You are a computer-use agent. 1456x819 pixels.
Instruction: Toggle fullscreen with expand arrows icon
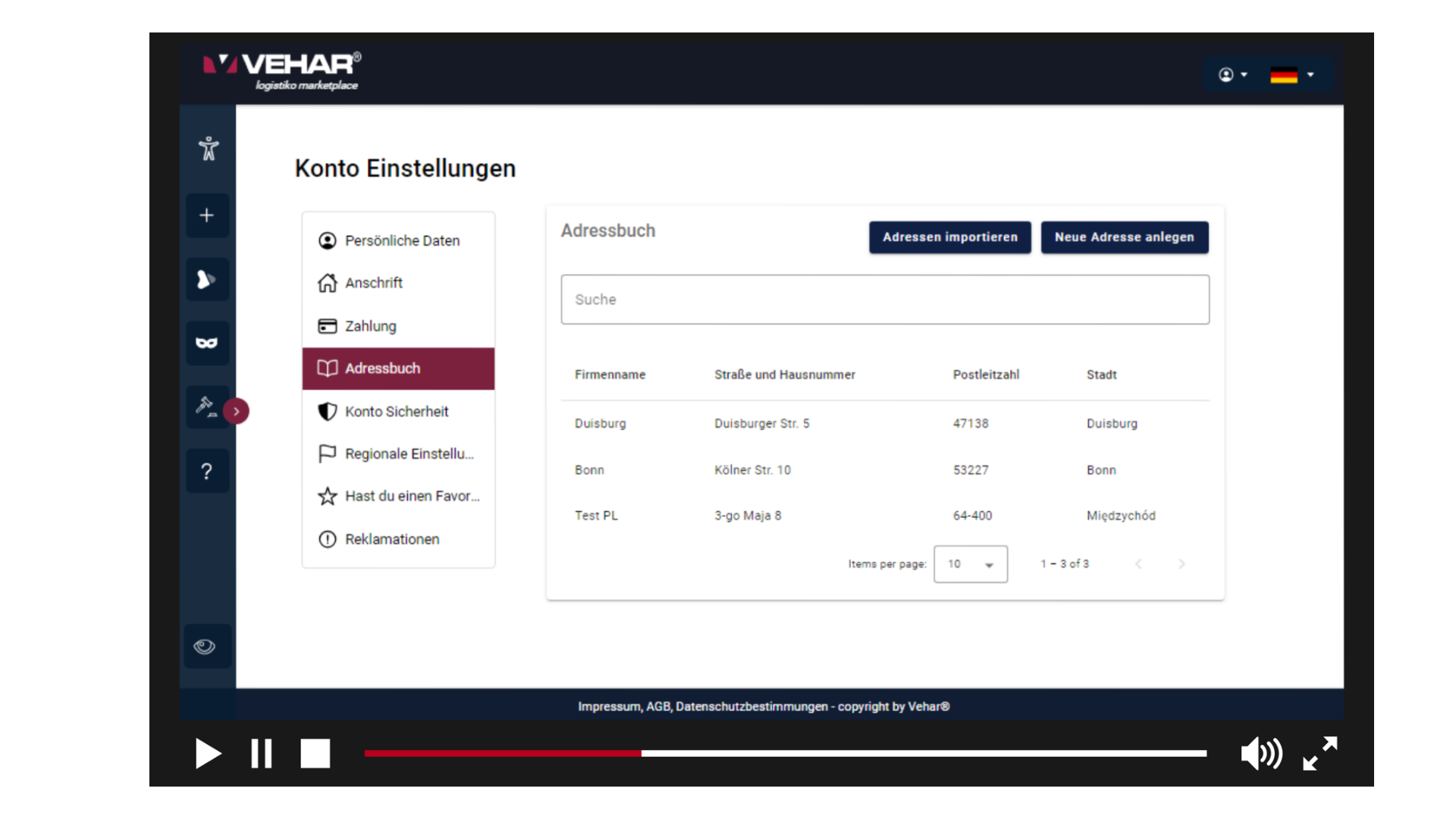(1320, 754)
